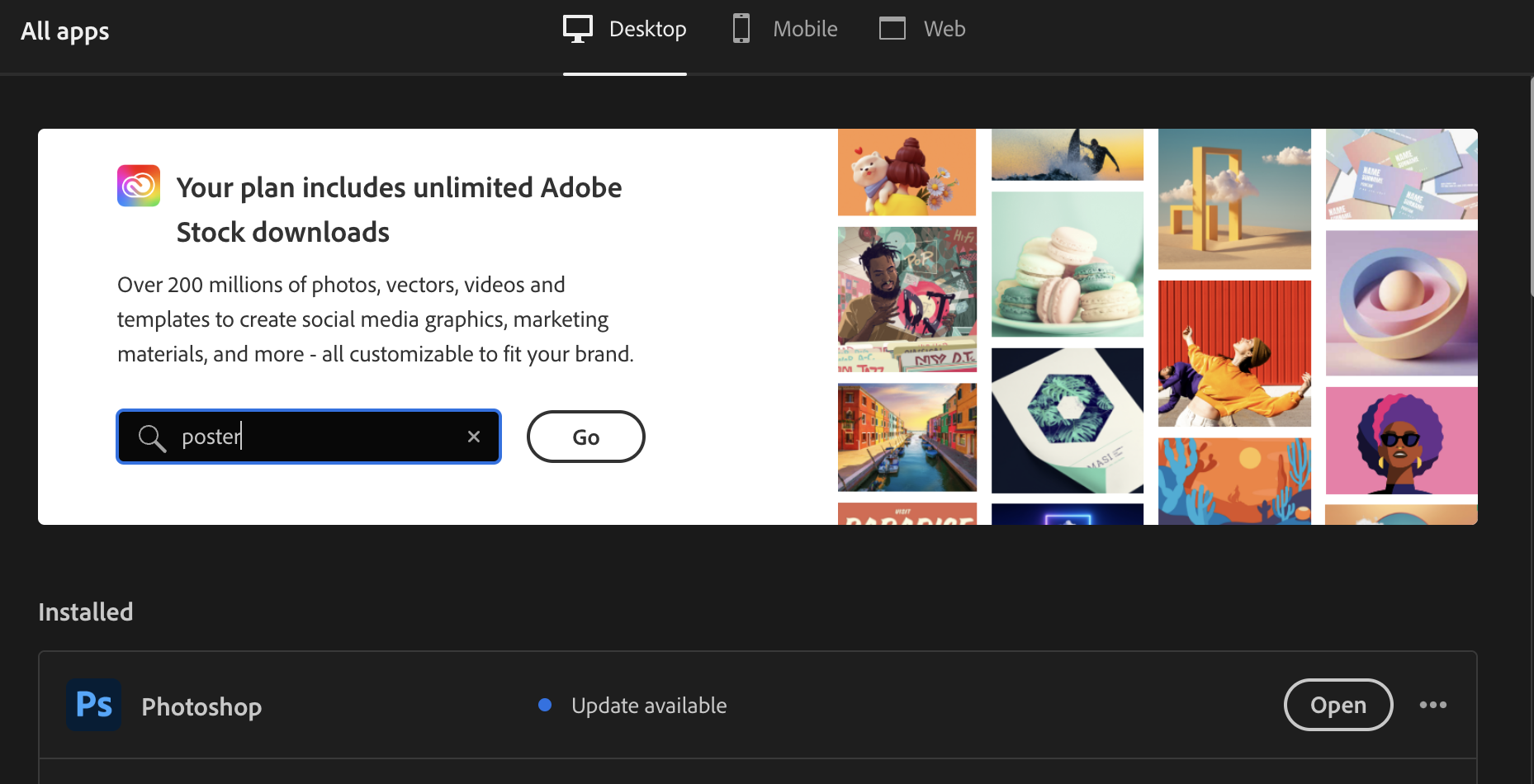The height and width of the screenshot is (784, 1534).
Task: Clear the search using the x icon
Action: click(473, 437)
